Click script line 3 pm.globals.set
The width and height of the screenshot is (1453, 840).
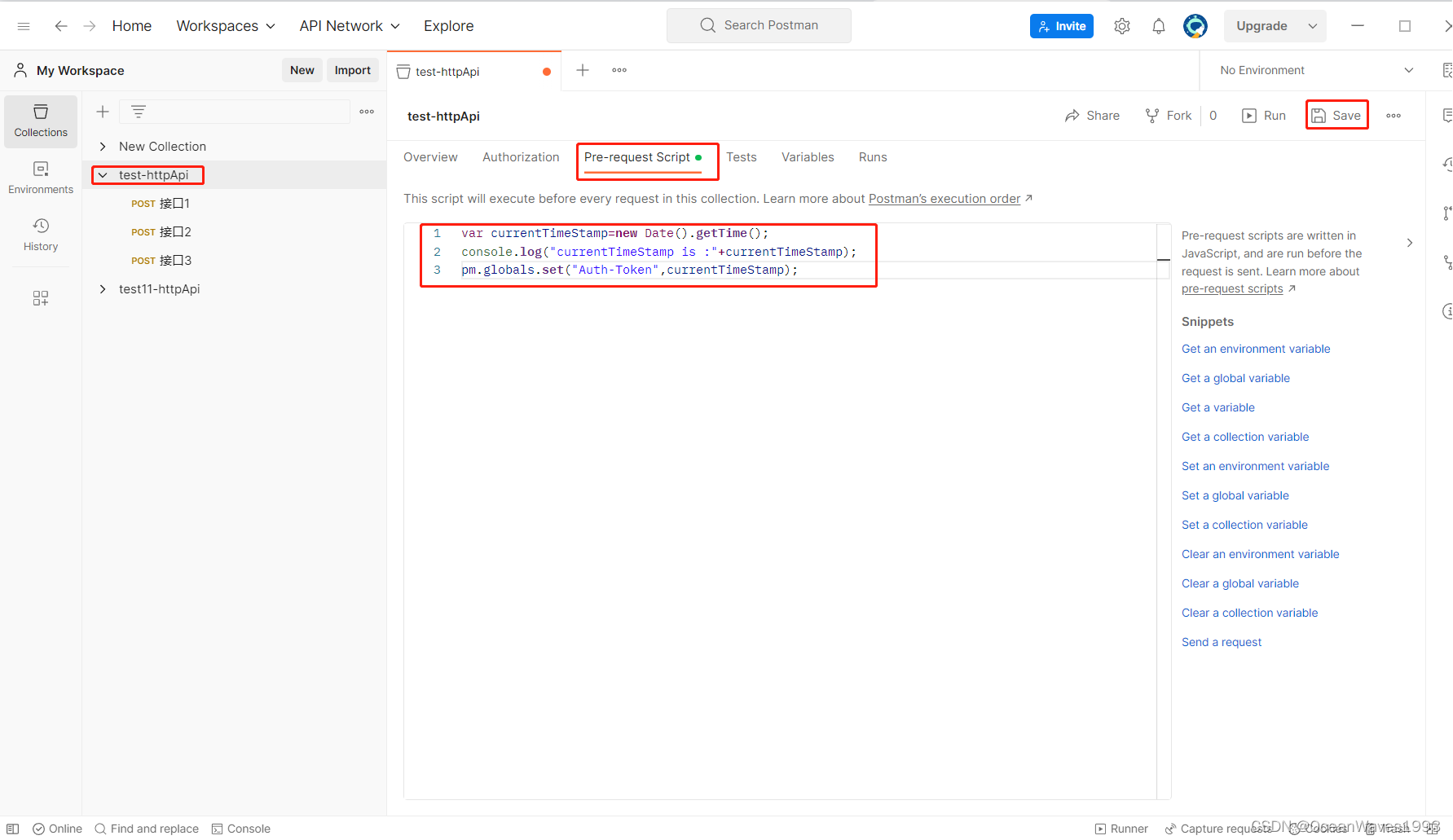(x=629, y=270)
